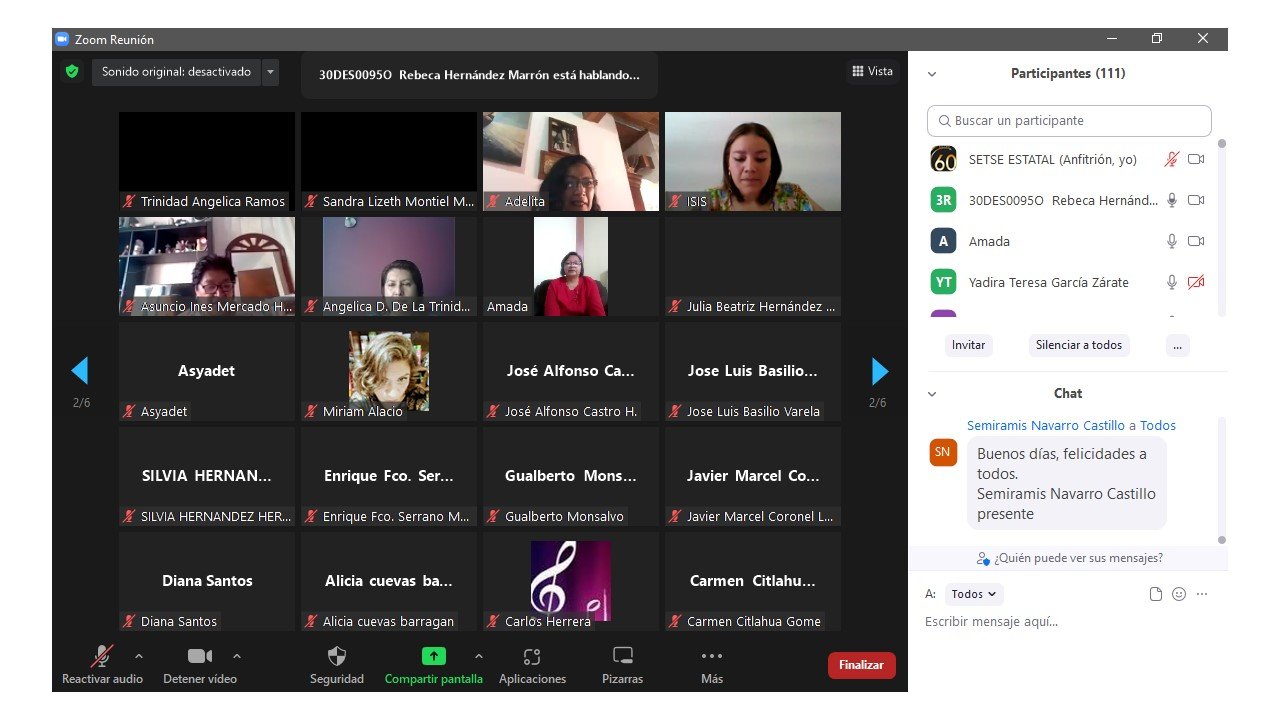Click SETSE ESTATAL camera icon

(x=1196, y=159)
